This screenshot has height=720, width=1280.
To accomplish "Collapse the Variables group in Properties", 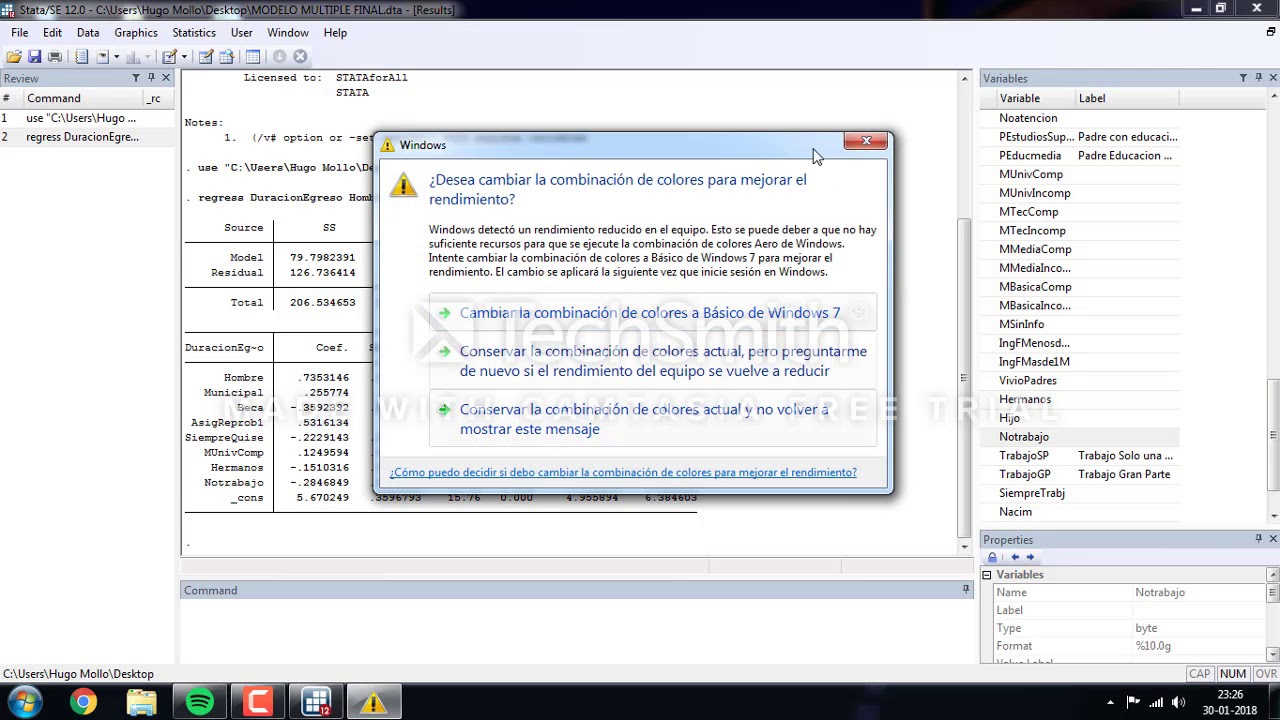I will click(x=987, y=575).
